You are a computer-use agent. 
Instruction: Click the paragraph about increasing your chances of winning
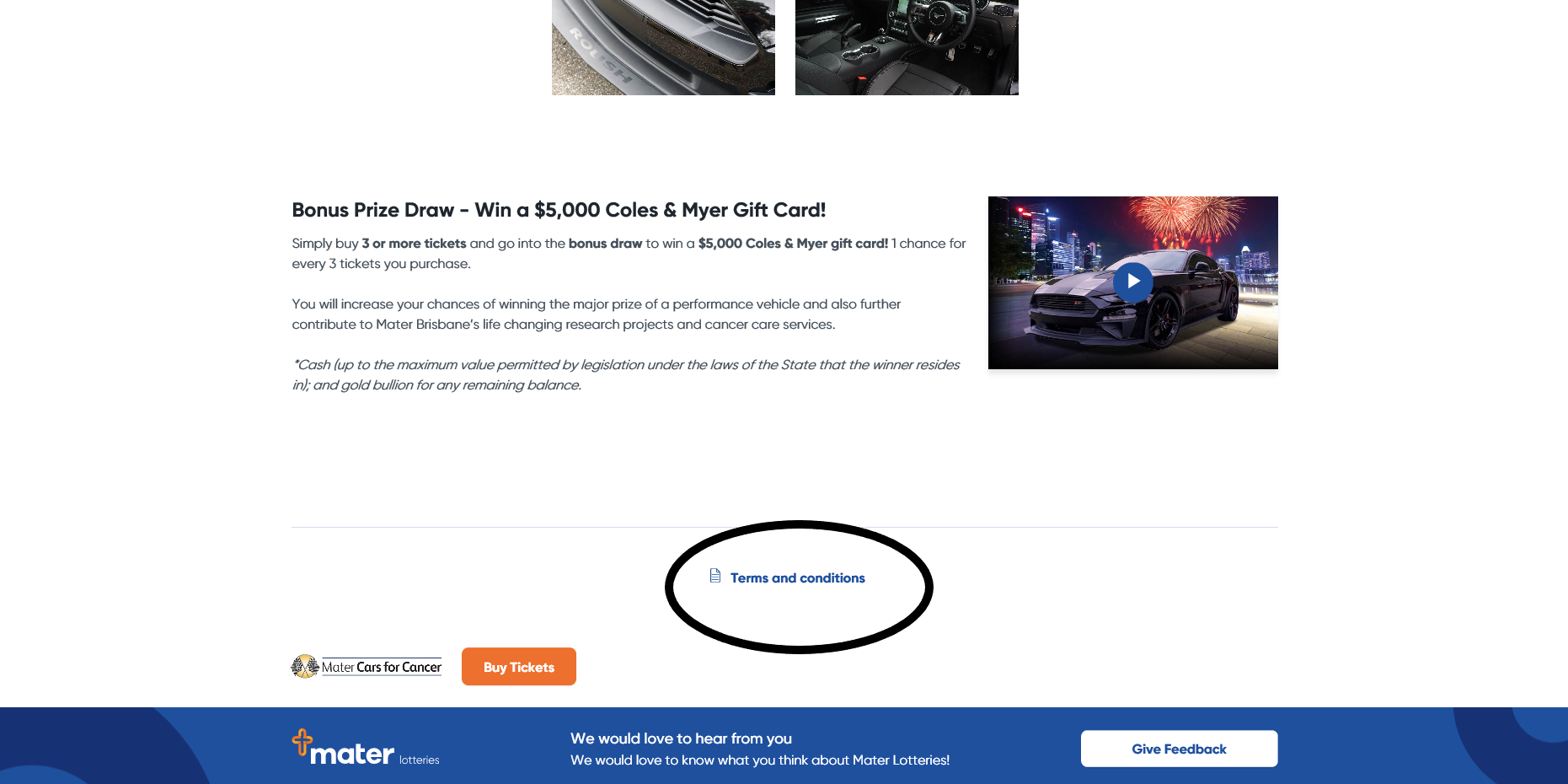tap(597, 314)
